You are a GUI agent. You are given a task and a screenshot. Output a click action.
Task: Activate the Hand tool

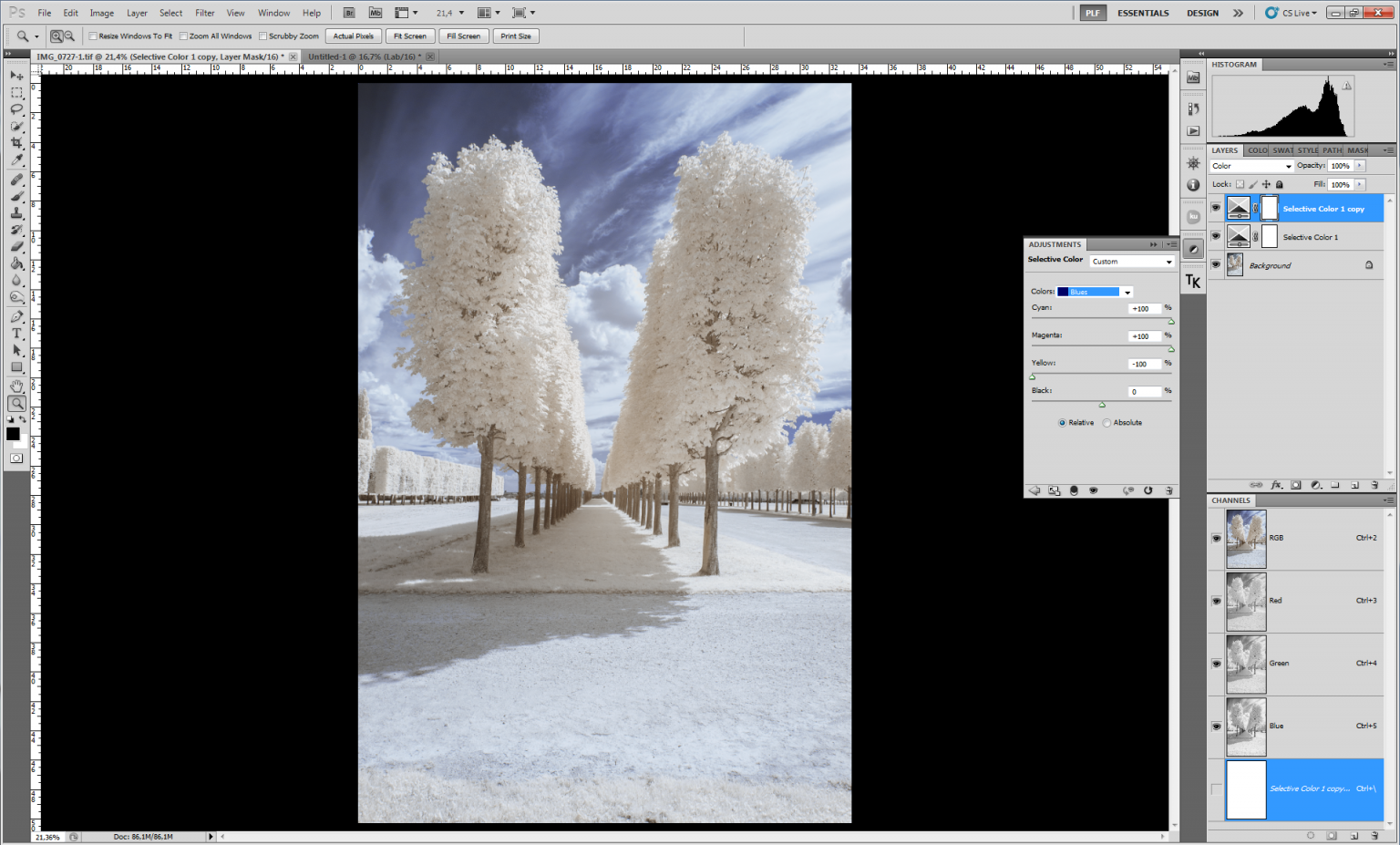(16, 386)
